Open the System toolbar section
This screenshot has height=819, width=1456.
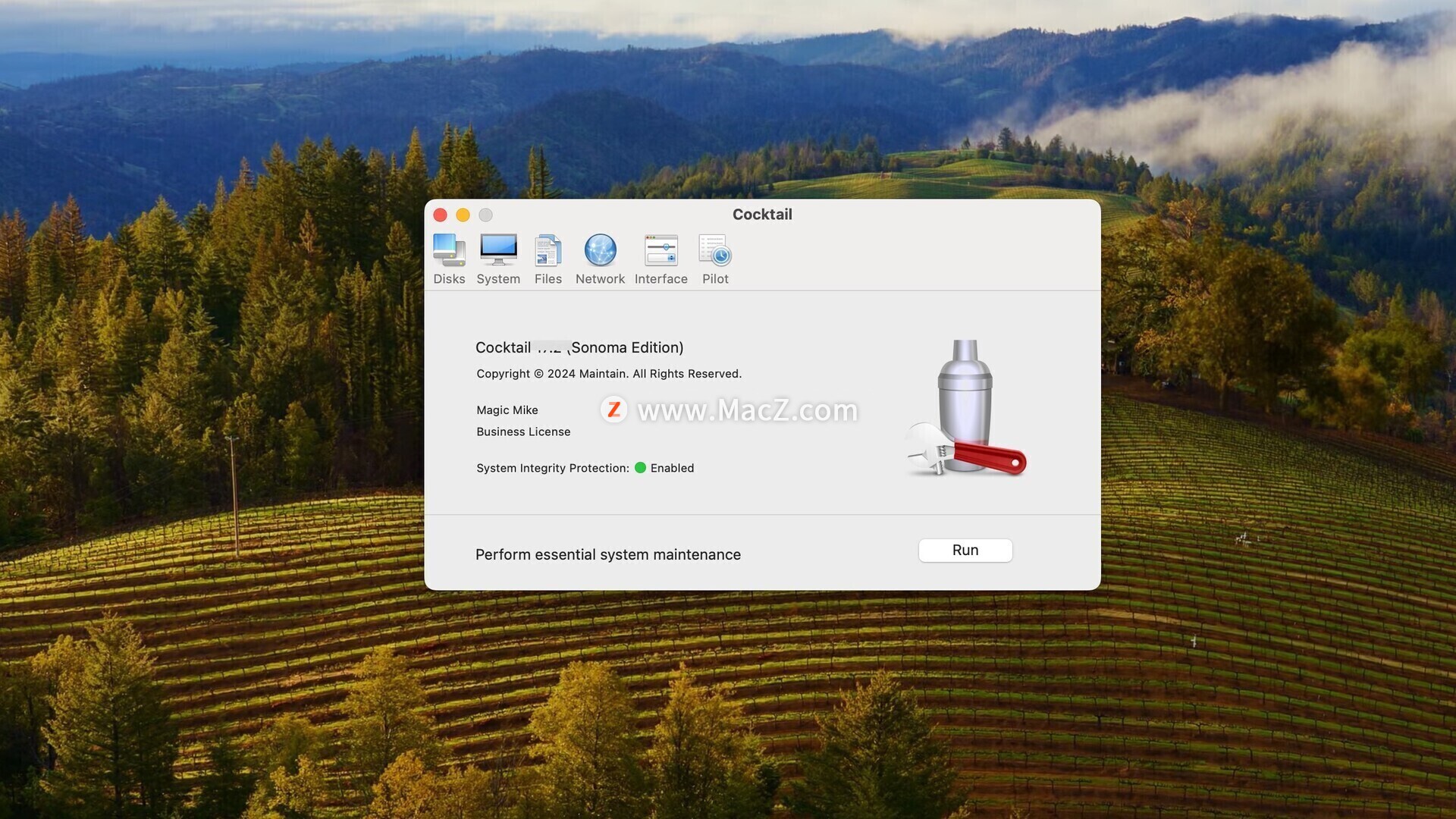tap(498, 259)
